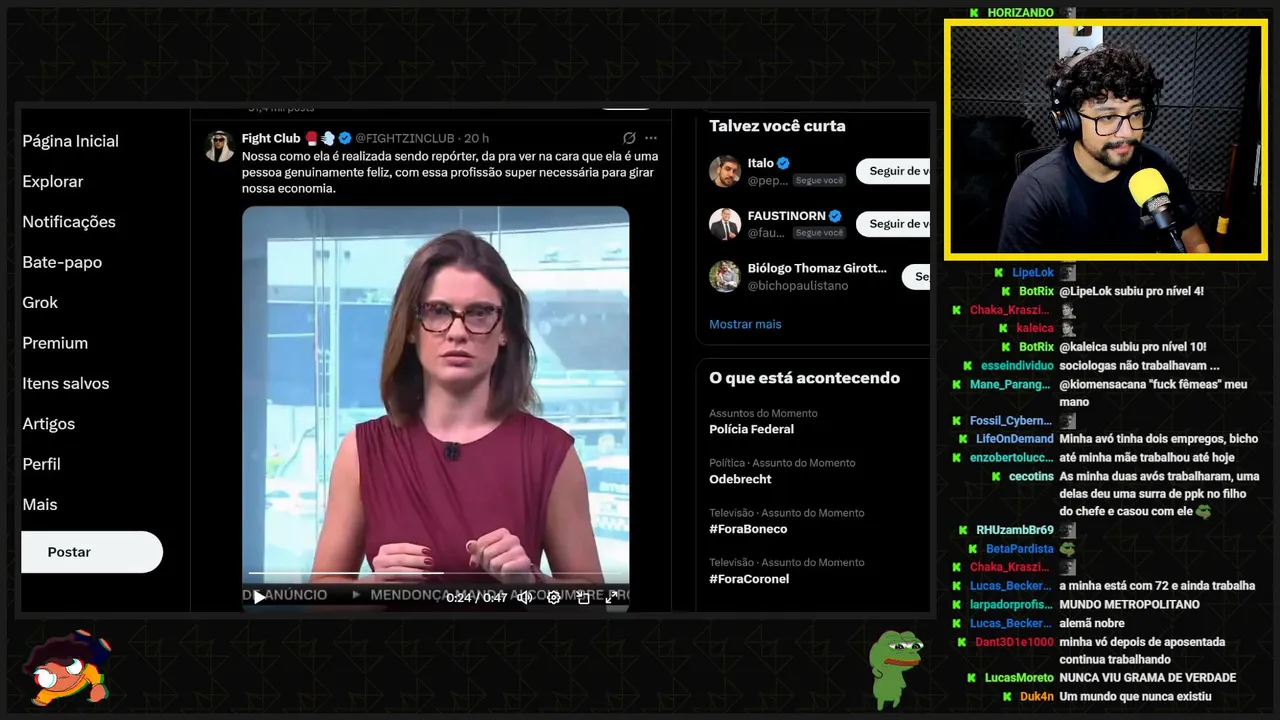Click chat username BetaPardista

click(1020, 549)
